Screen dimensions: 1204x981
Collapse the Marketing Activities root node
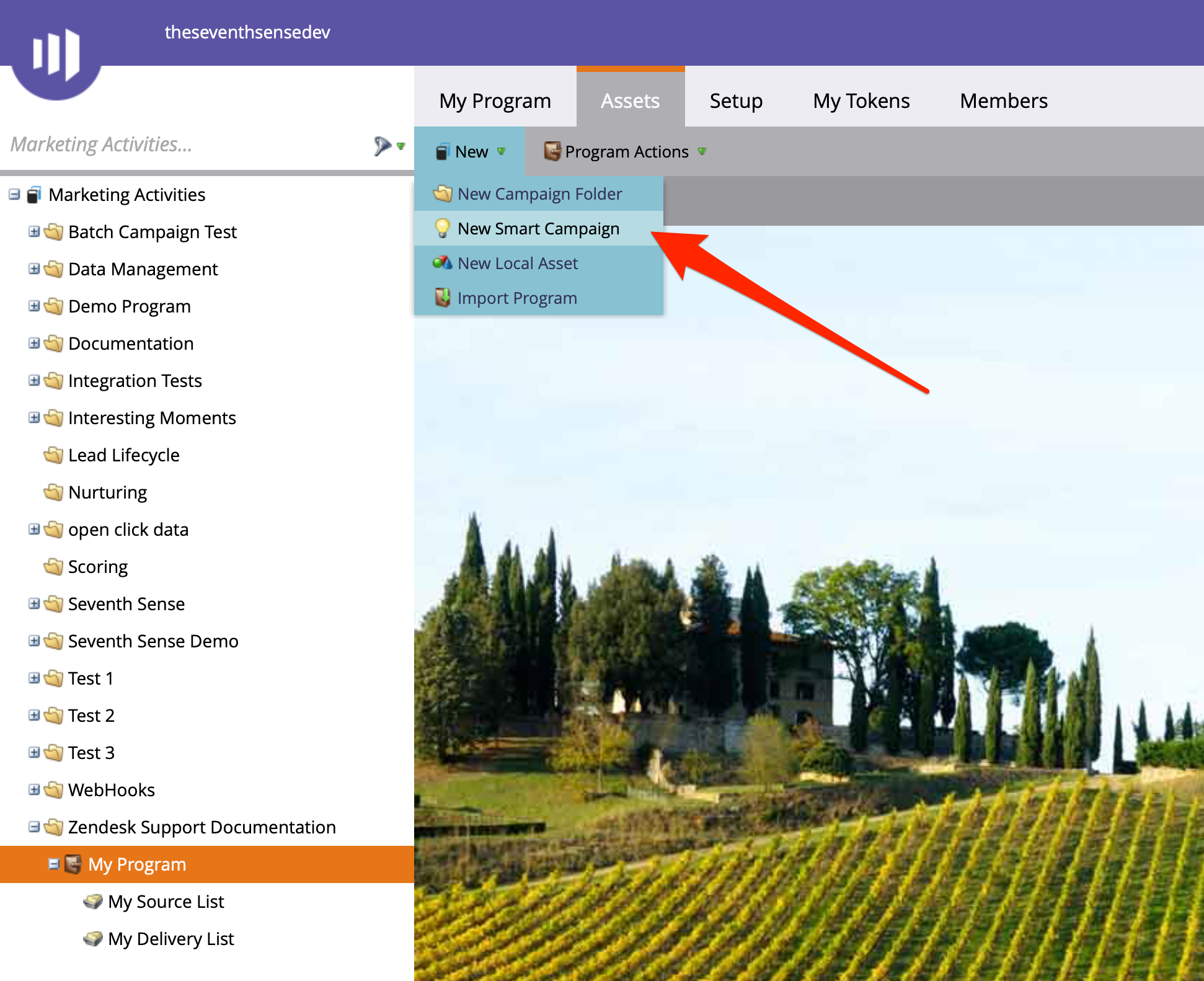tap(14, 195)
